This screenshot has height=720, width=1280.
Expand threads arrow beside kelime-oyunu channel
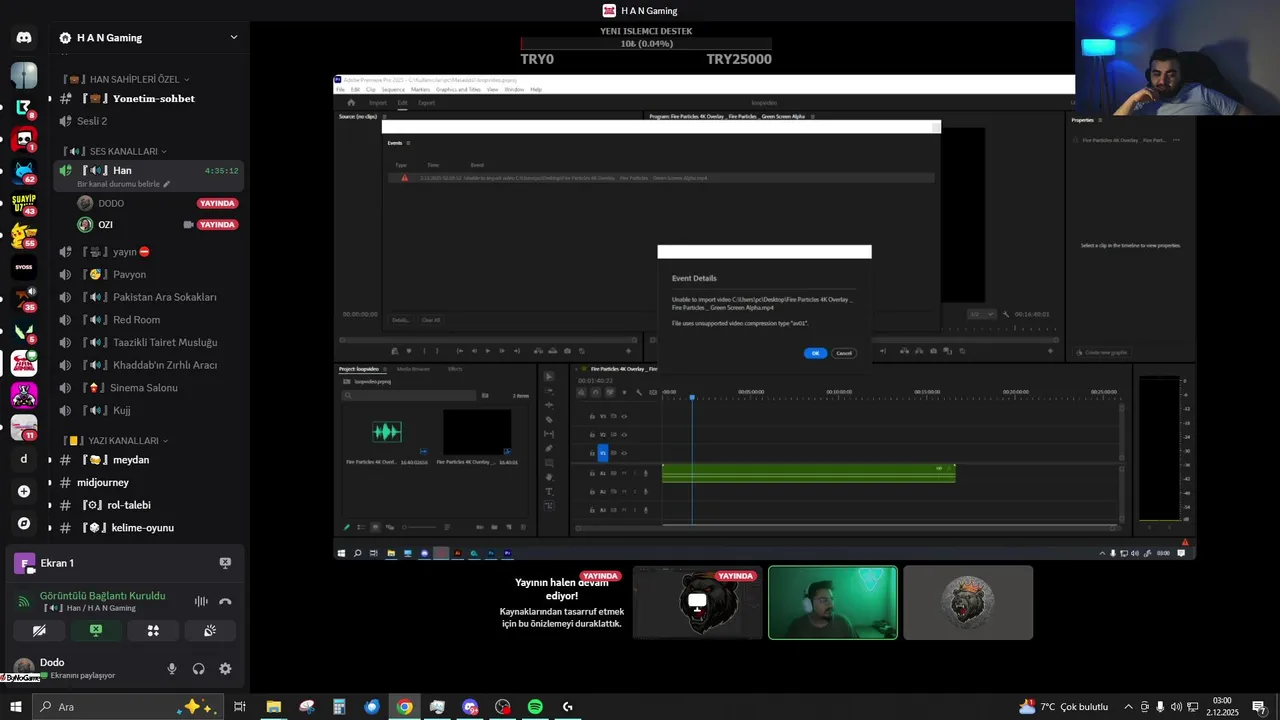tap(50, 527)
